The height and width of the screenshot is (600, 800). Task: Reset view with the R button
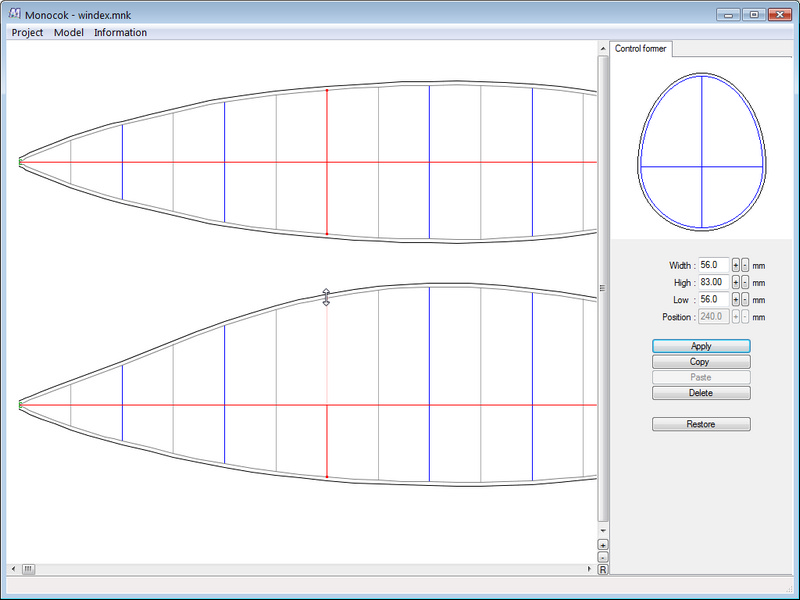pyautogui.click(x=603, y=569)
